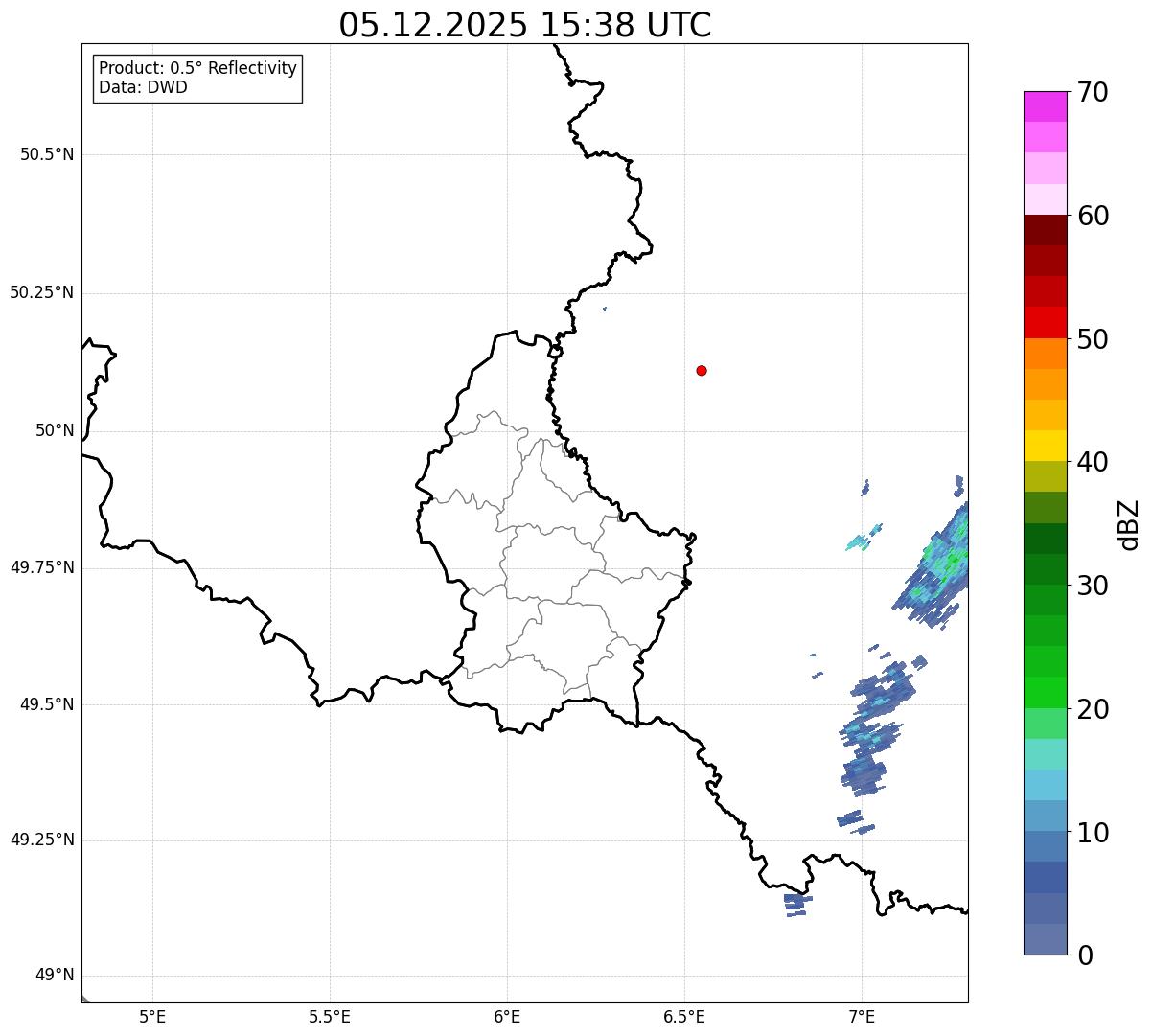Click the "Product: 0.5° Reflectivity" legend text
1152x1036 pixels.
(197, 69)
